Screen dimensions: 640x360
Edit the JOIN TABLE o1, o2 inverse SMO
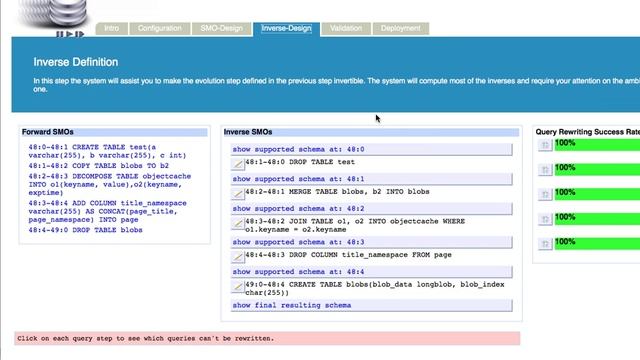[238, 223]
